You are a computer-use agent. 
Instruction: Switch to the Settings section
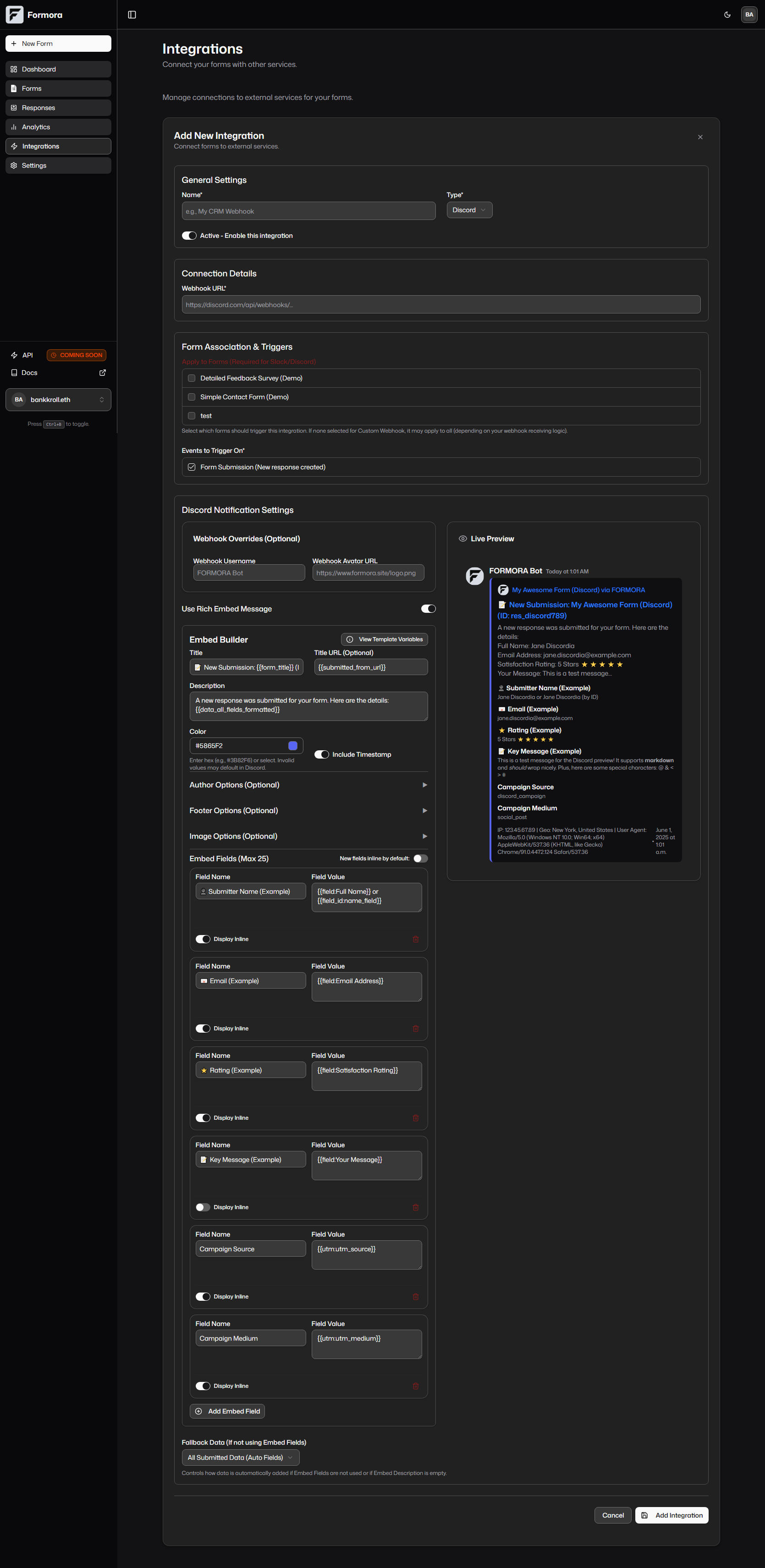pos(14,165)
